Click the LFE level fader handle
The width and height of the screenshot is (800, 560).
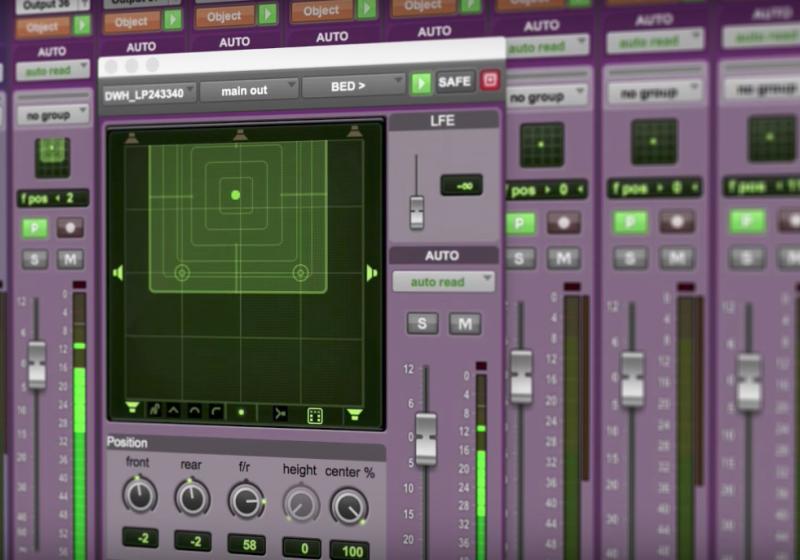tap(417, 212)
